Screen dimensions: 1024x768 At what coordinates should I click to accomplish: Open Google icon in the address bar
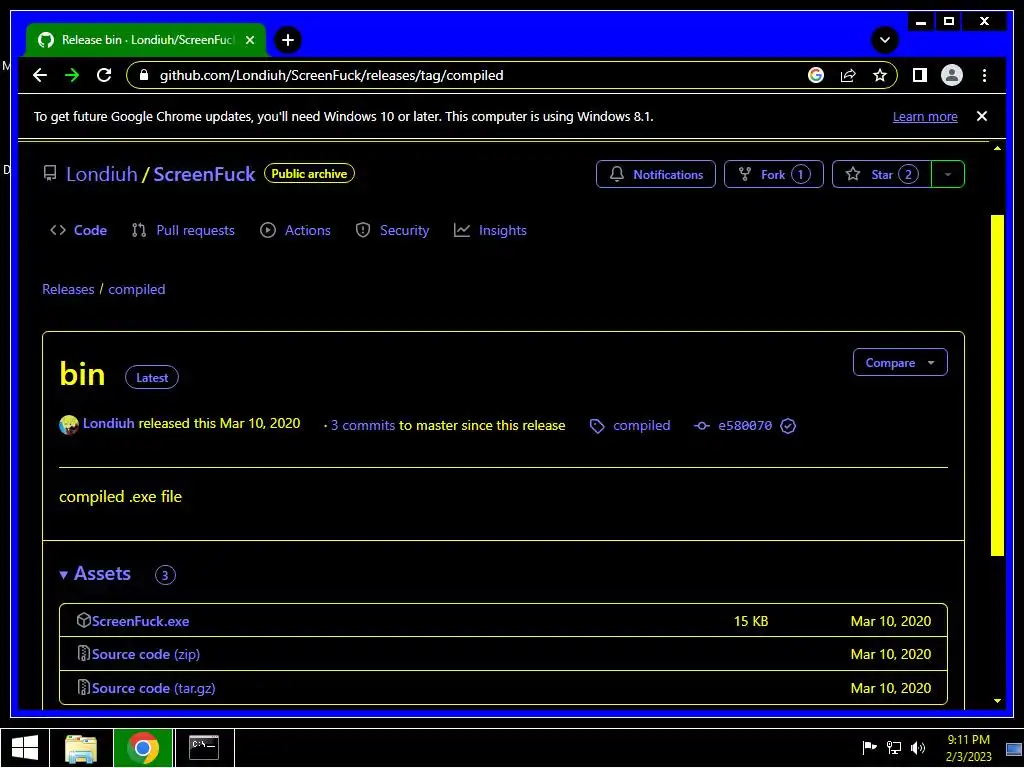(x=816, y=75)
